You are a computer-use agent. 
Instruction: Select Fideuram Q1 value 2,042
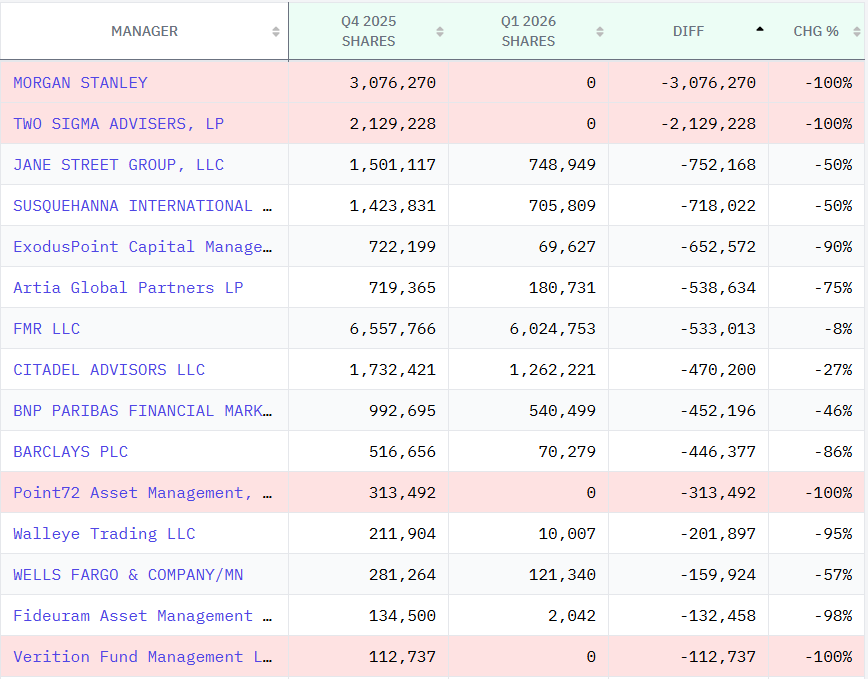point(572,615)
